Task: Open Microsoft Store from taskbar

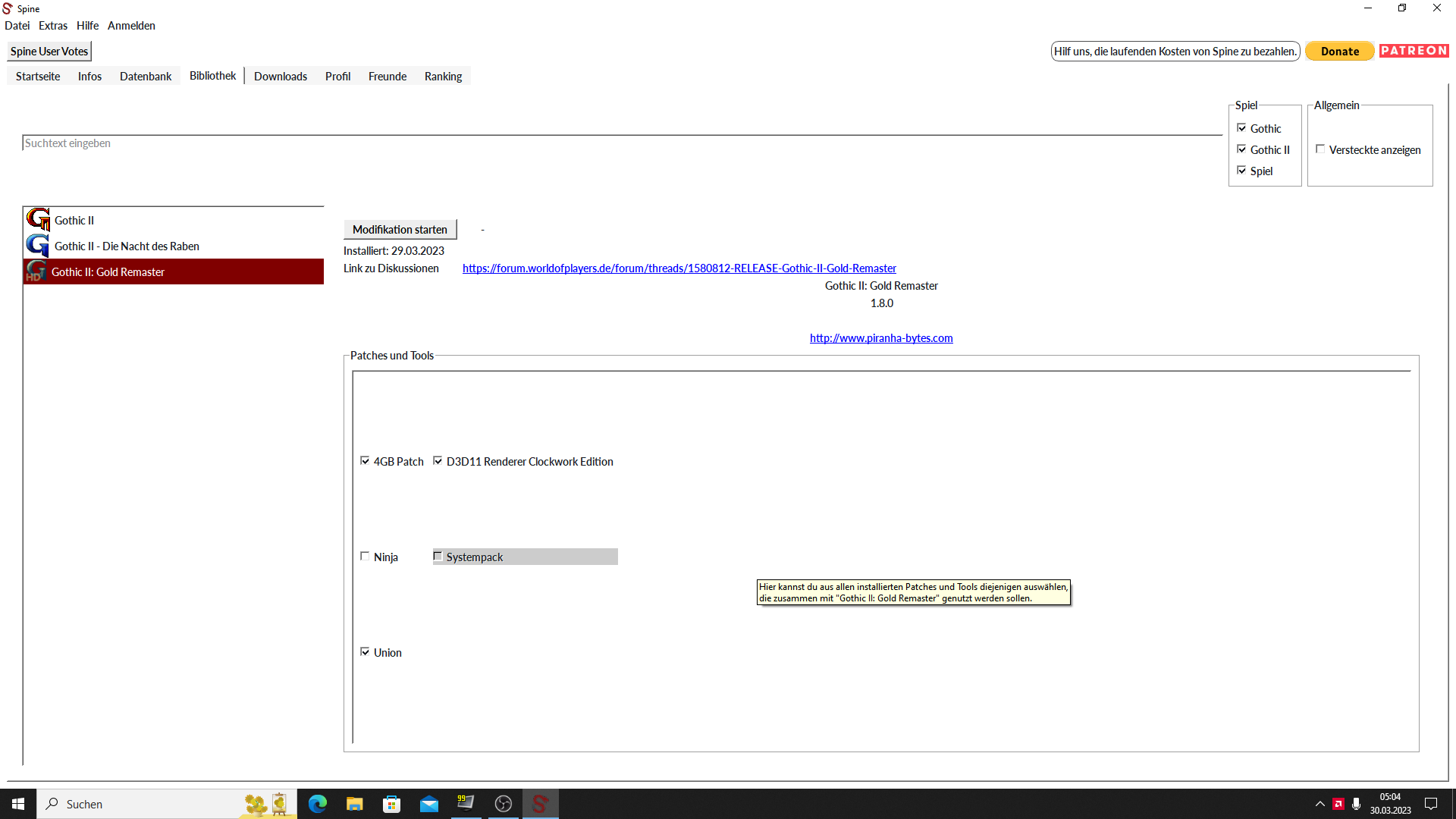Action: 392,804
